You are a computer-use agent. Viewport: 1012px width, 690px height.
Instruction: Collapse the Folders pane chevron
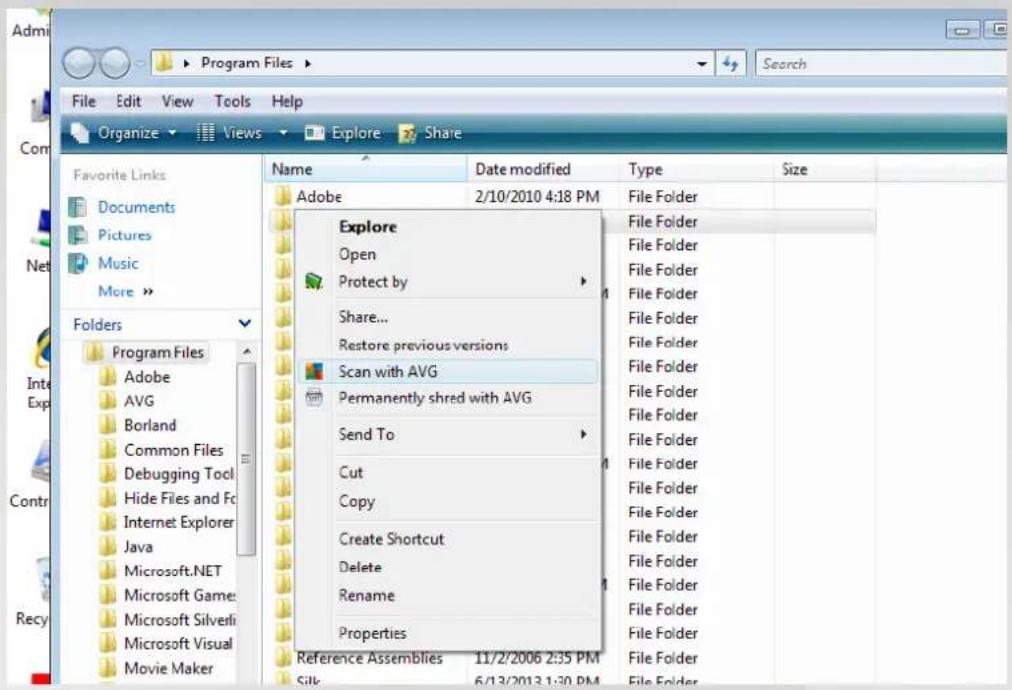[x=245, y=323]
